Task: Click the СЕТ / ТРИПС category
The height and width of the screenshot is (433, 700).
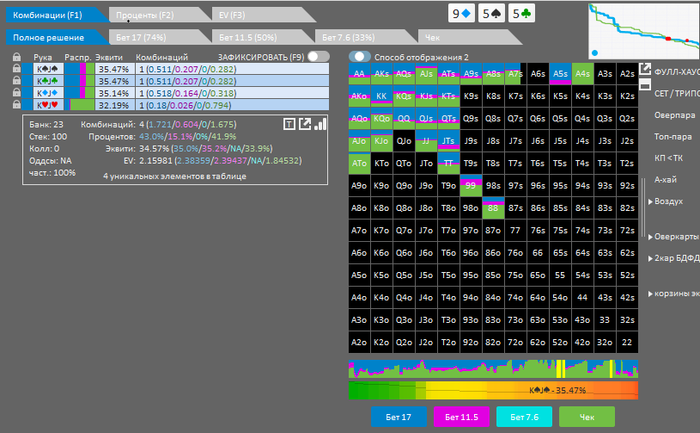Action: [x=677, y=93]
